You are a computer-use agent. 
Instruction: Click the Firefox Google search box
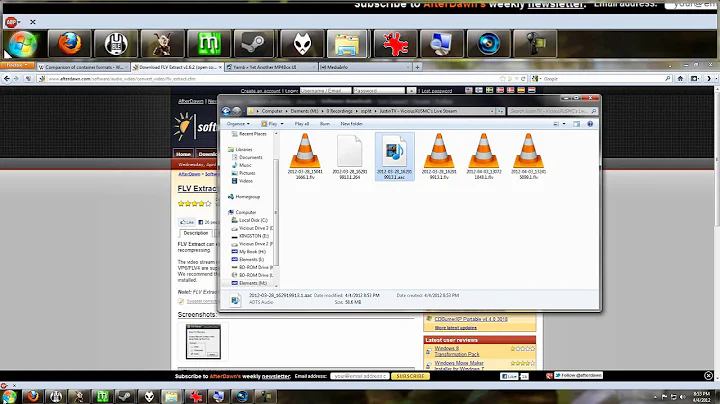pos(603,79)
